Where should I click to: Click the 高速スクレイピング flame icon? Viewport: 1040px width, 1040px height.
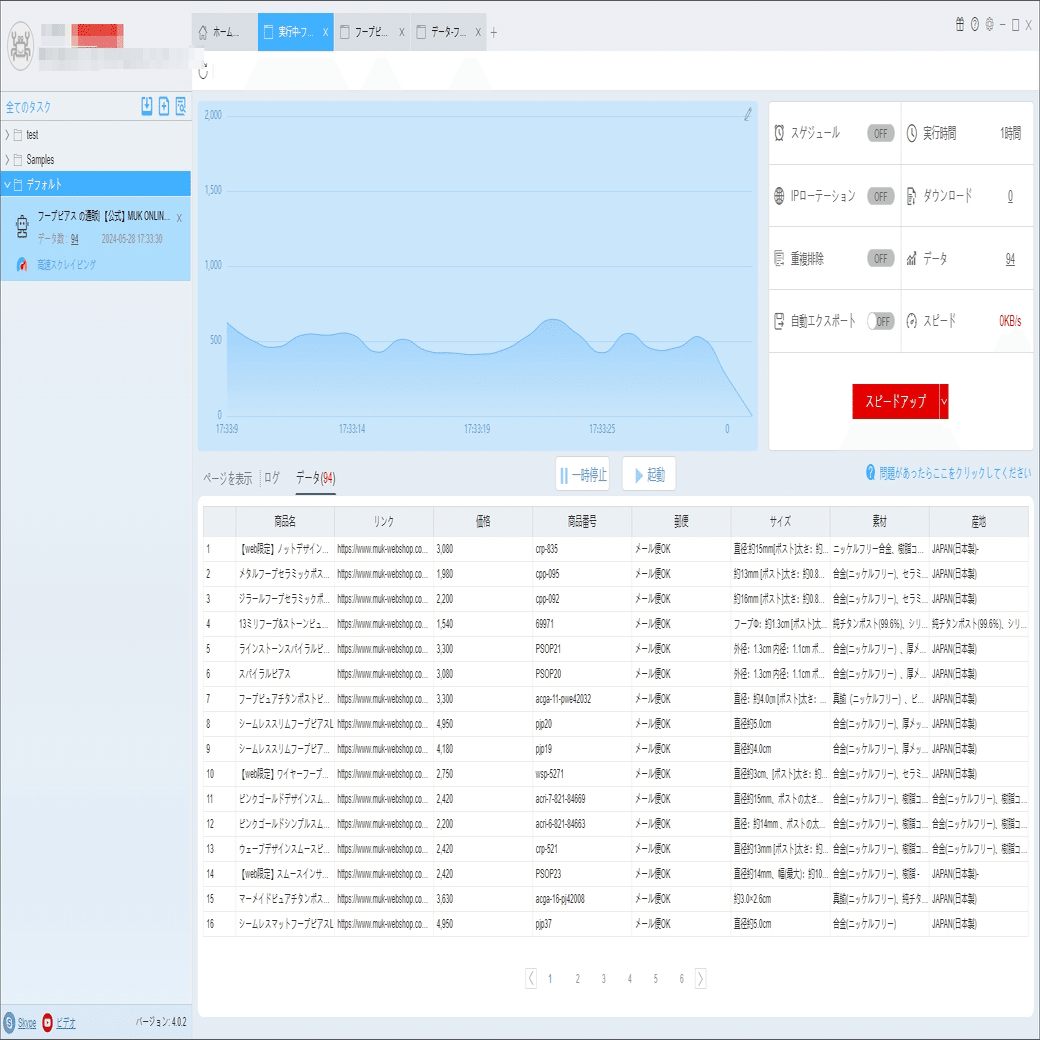[19, 265]
